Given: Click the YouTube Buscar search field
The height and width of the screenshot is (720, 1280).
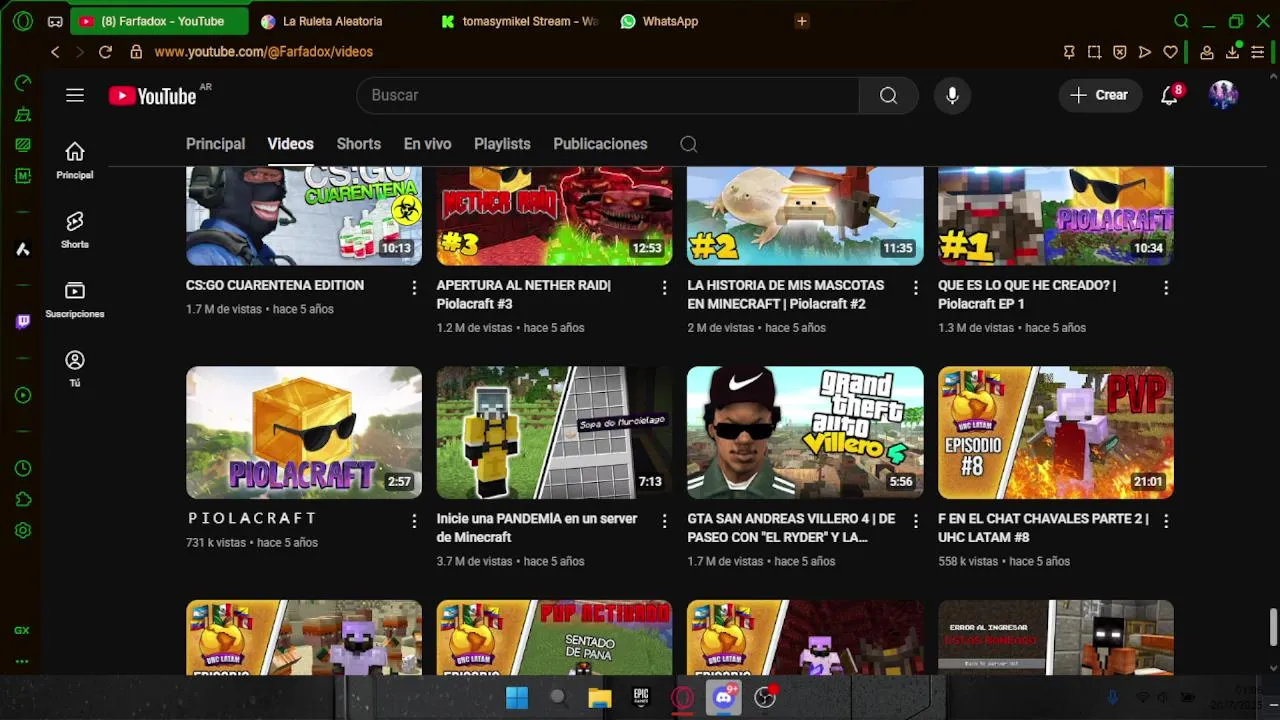Looking at the screenshot, I should [608, 95].
